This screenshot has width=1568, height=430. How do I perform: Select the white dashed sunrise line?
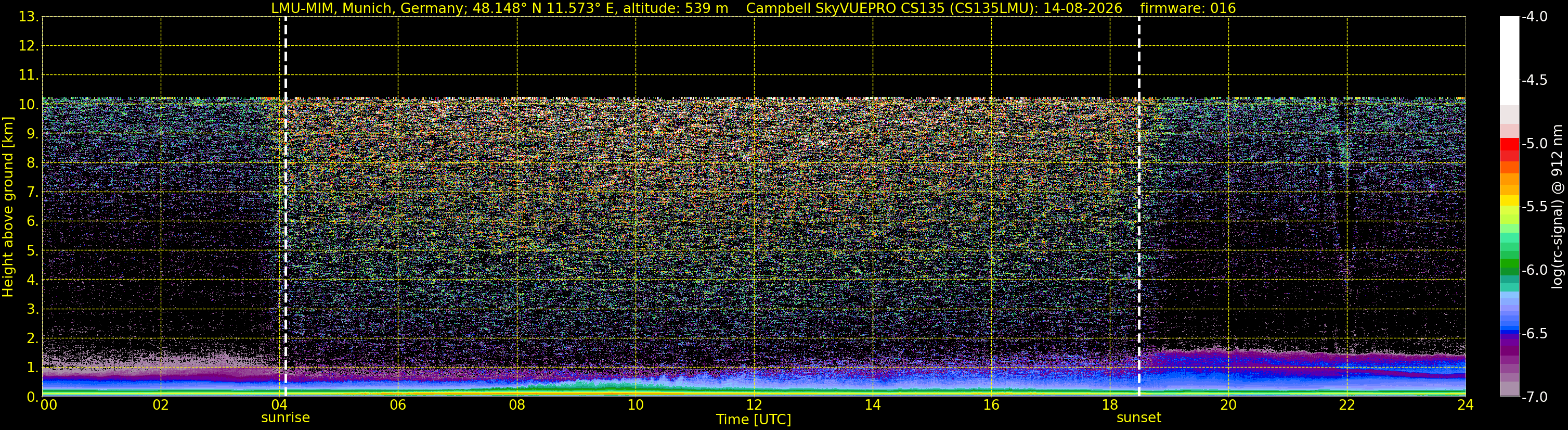pos(286,207)
